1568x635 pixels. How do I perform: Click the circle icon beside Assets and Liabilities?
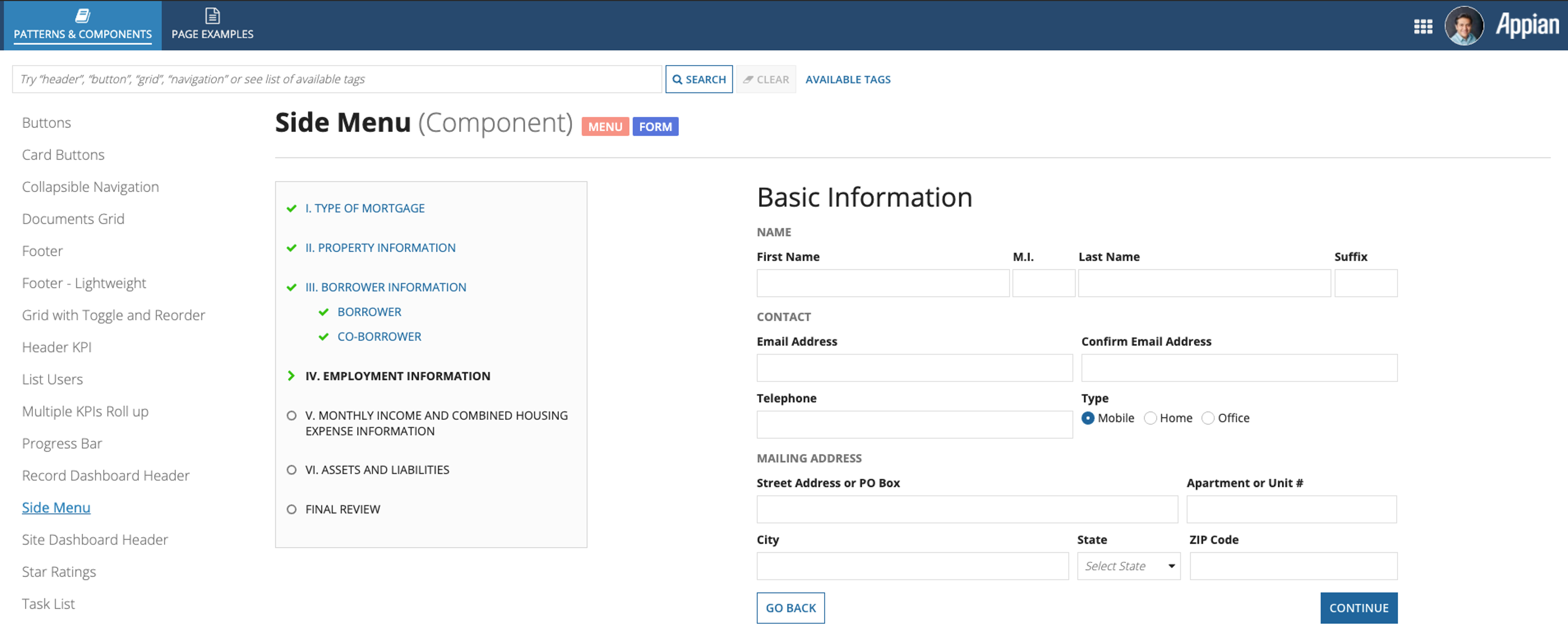pos(292,470)
